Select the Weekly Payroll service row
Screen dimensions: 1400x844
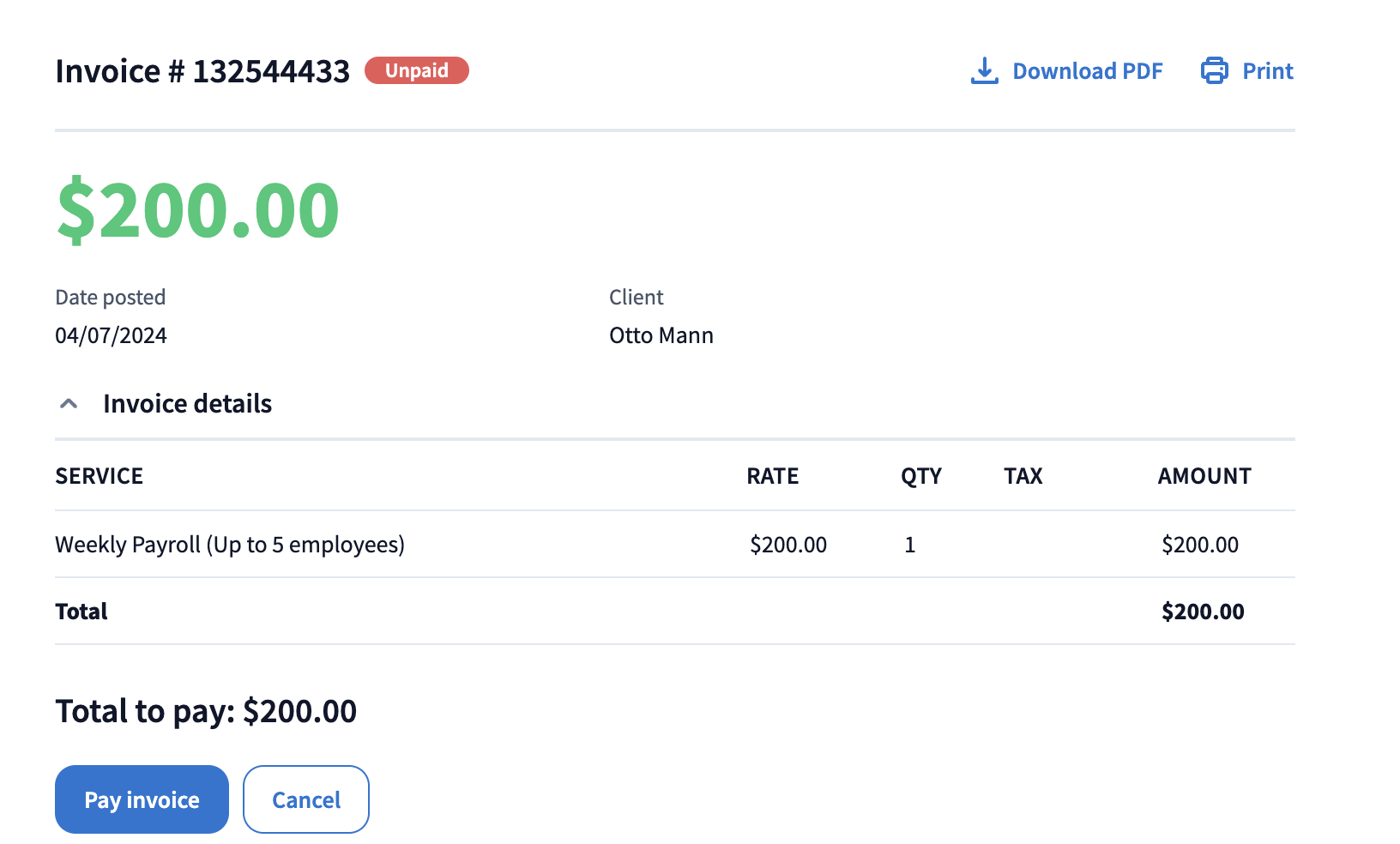point(230,545)
